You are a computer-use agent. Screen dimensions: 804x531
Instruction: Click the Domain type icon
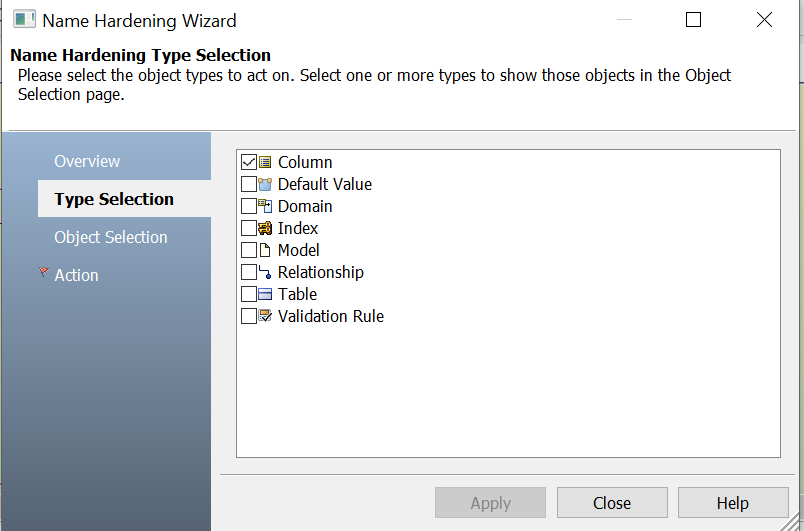coord(265,206)
